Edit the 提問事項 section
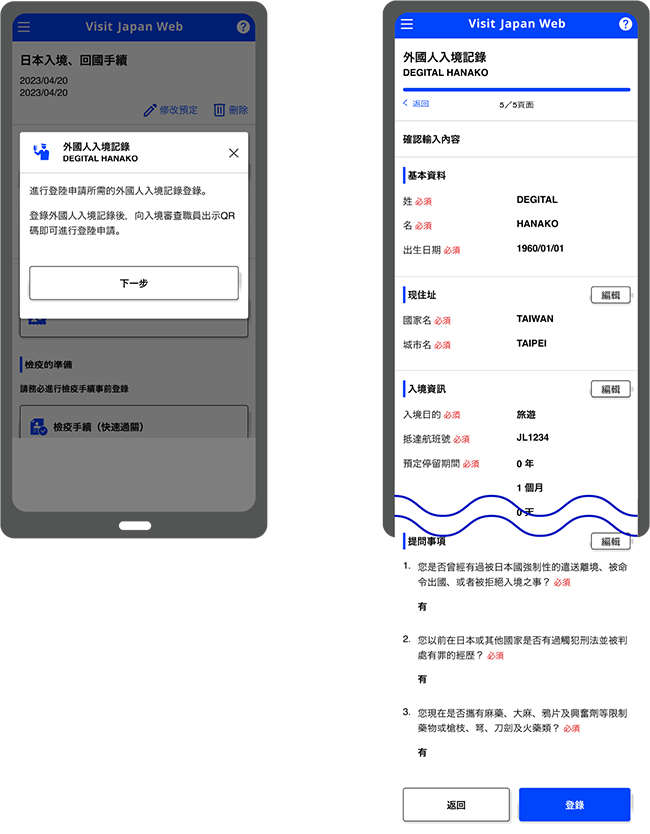 [x=610, y=541]
